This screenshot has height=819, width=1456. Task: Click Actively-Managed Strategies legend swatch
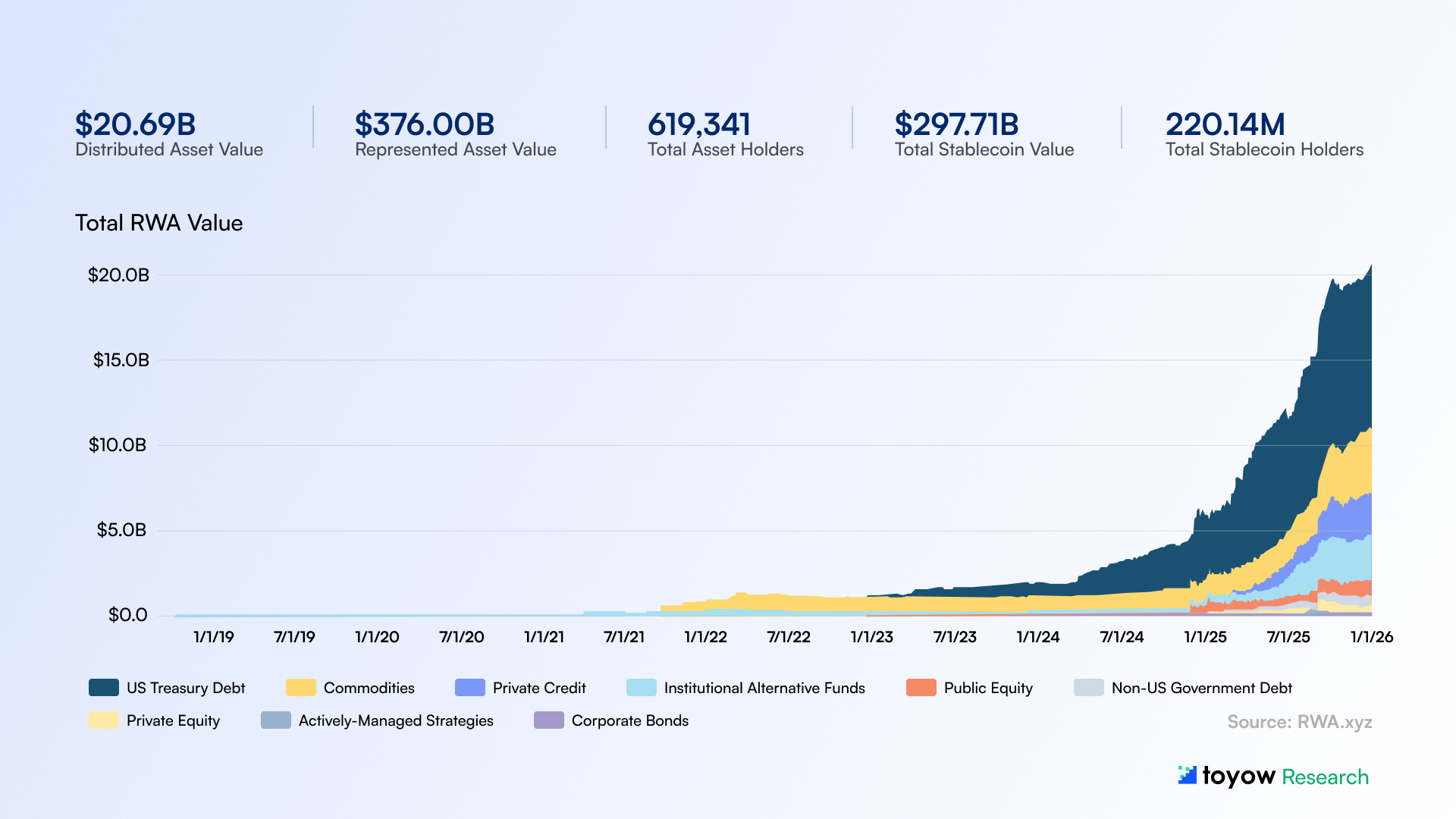[275, 720]
